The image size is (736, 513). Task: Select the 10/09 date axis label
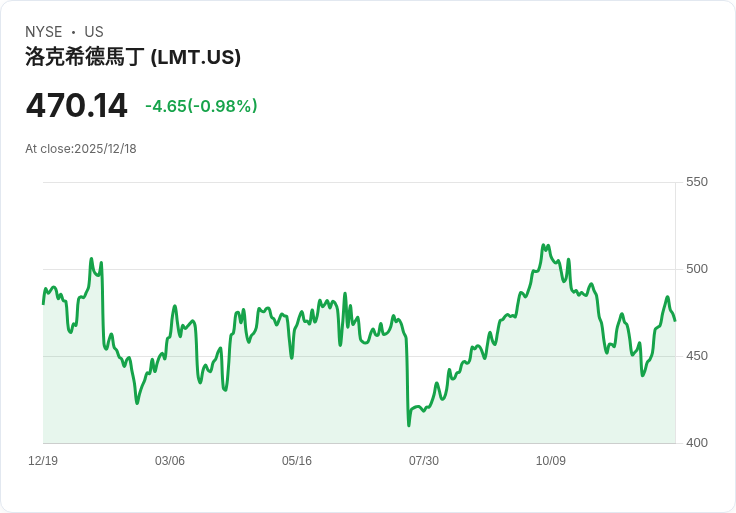click(x=551, y=461)
